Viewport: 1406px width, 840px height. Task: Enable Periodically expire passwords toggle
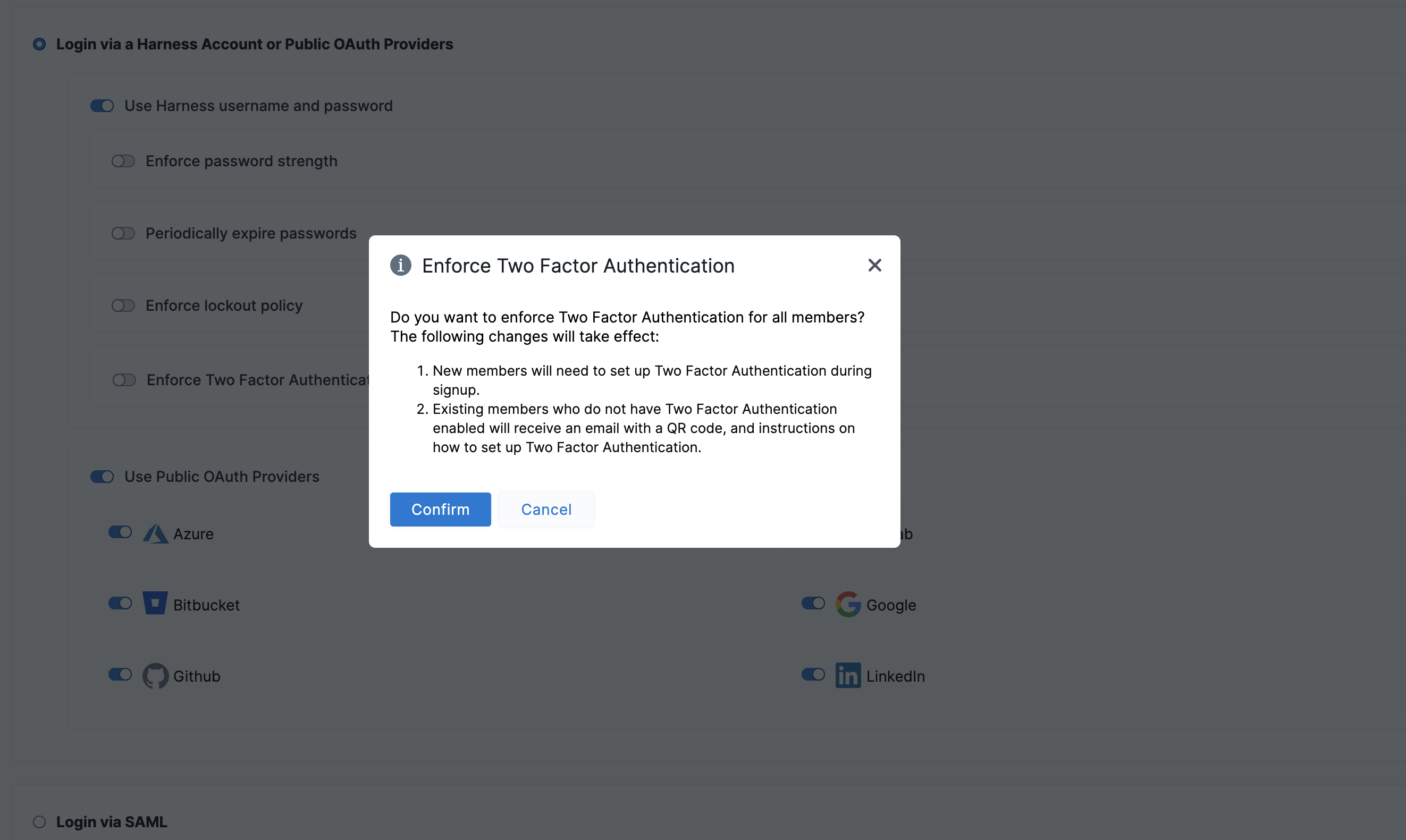tap(123, 233)
